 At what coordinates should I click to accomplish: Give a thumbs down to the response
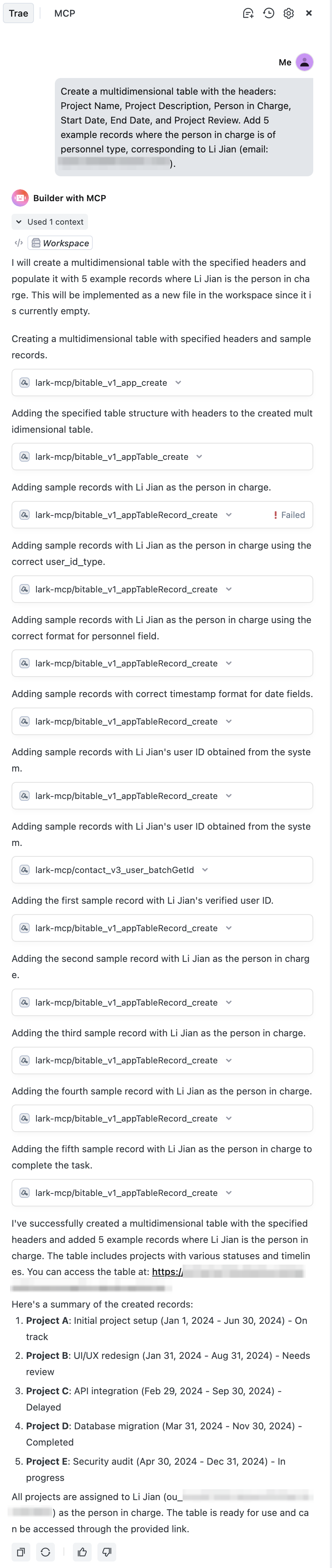point(106,1552)
